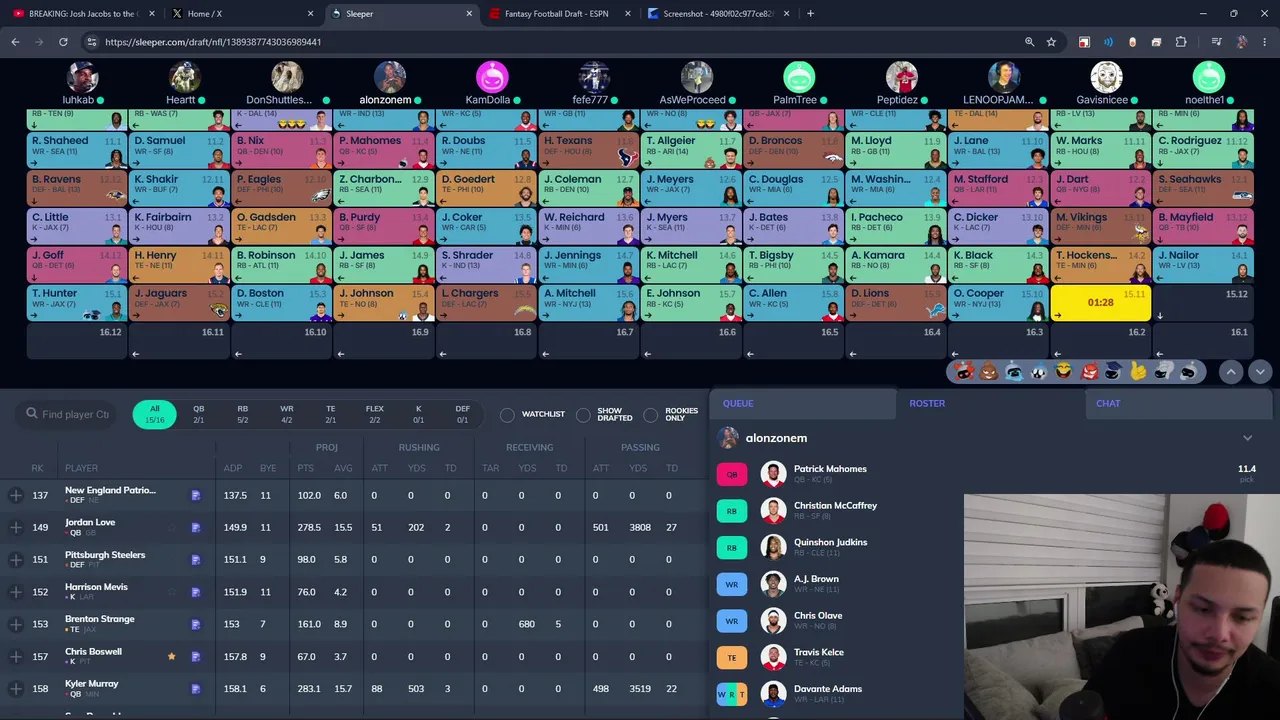1280x720 pixels.
Task: Star Harrison Mevis for the watchlist
Action: tap(171, 592)
